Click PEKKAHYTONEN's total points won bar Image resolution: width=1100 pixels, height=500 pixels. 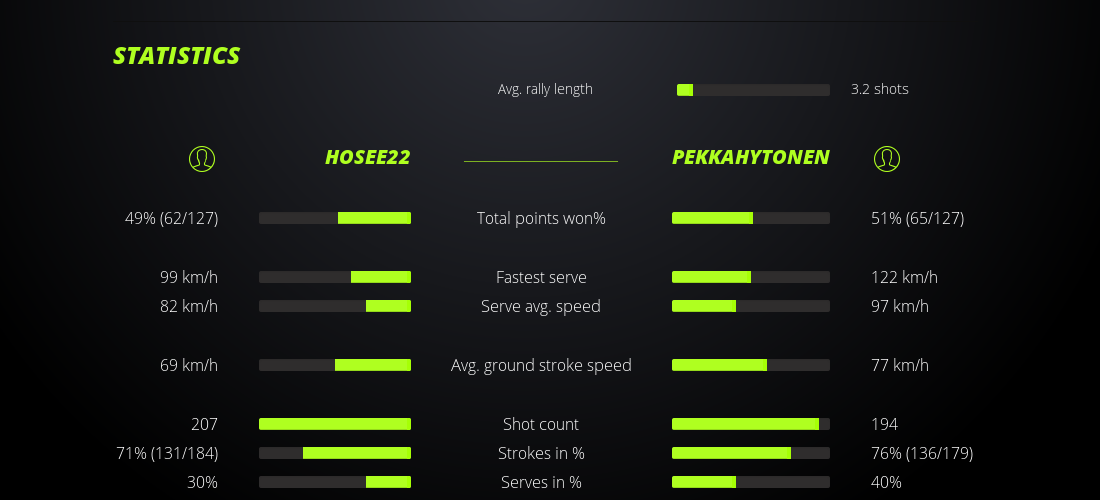[x=750, y=218]
